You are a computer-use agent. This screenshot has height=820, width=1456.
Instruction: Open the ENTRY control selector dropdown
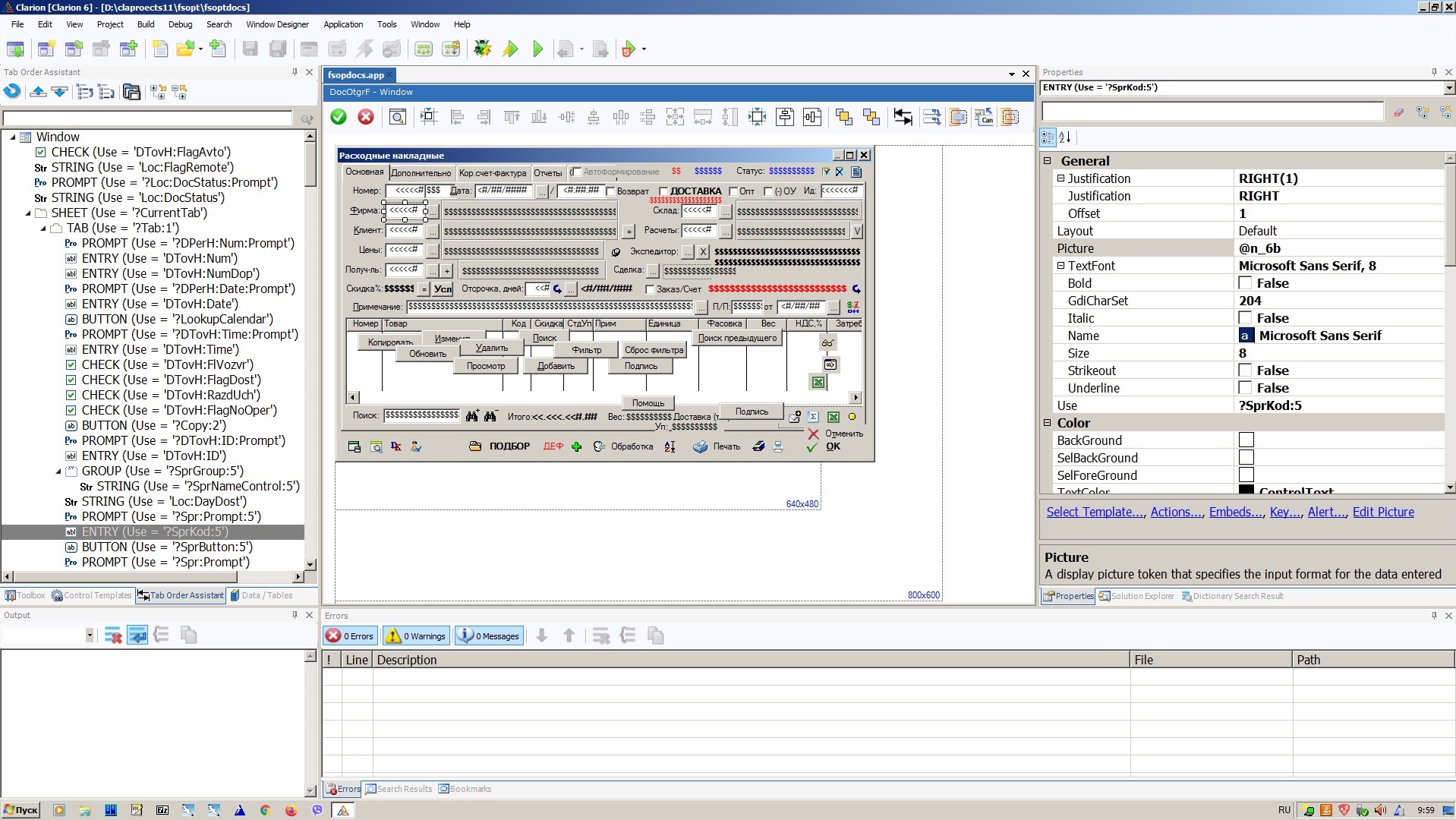(x=1448, y=88)
